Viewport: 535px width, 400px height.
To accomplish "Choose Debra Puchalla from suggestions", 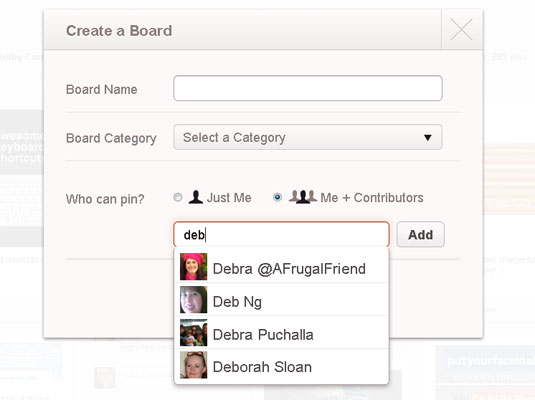I will pos(281,333).
